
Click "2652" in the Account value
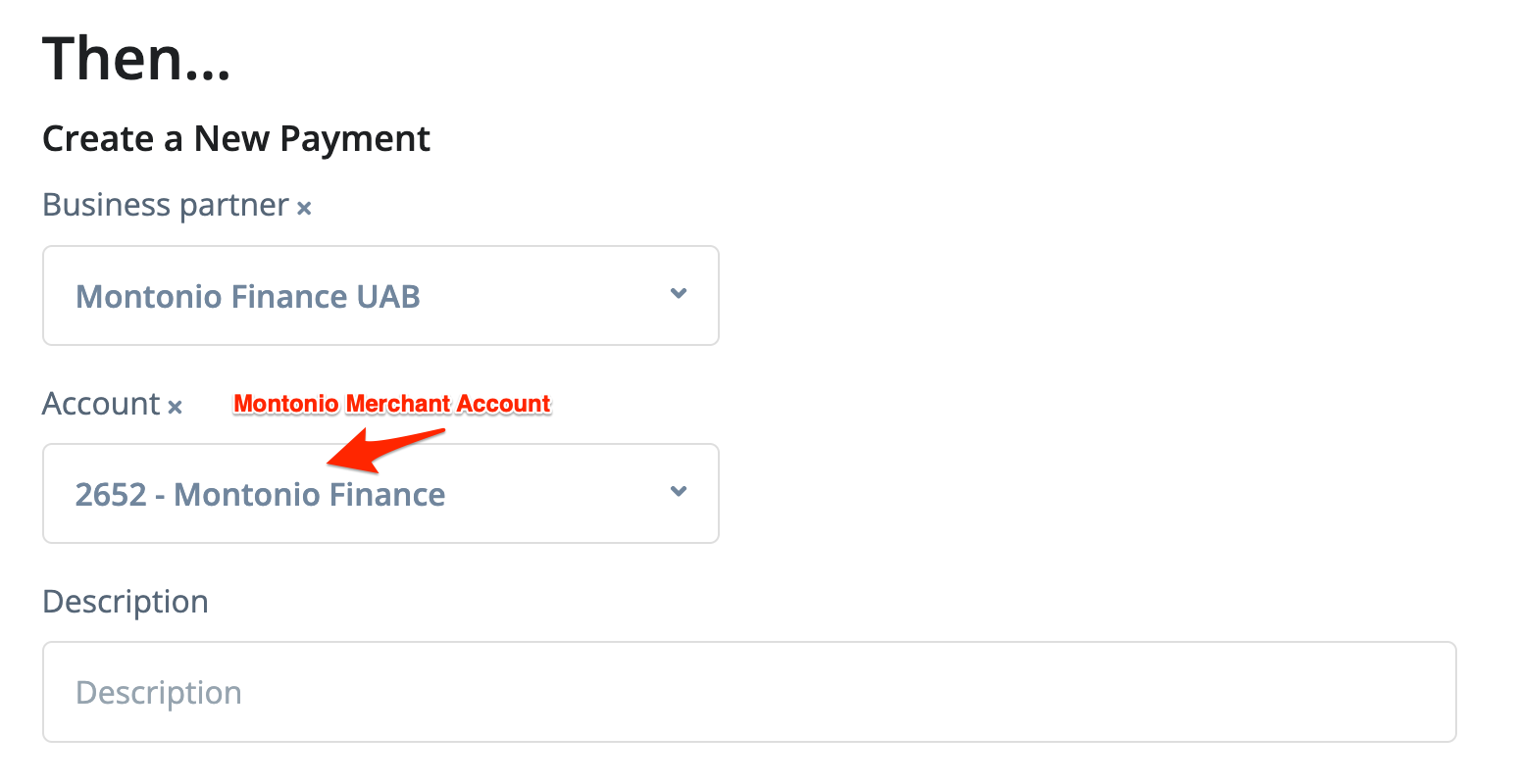pyautogui.click(x=111, y=494)
